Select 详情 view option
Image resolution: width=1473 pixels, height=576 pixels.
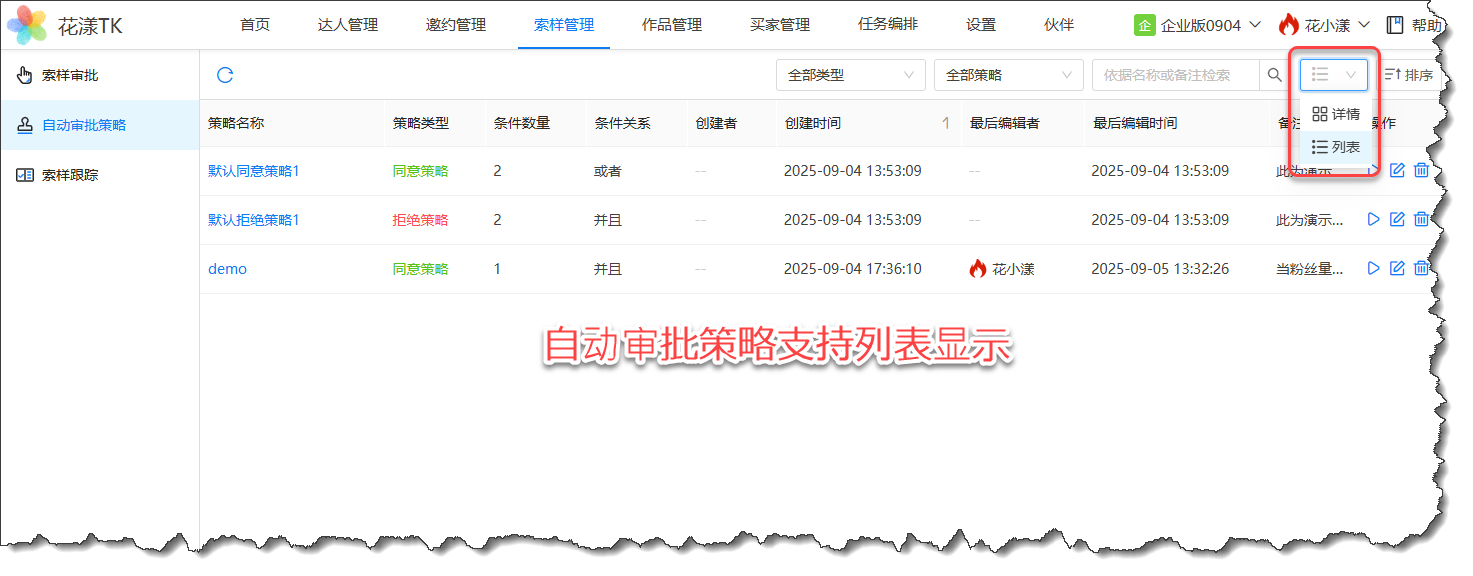pyautogui.click(x=1336, y=114)
